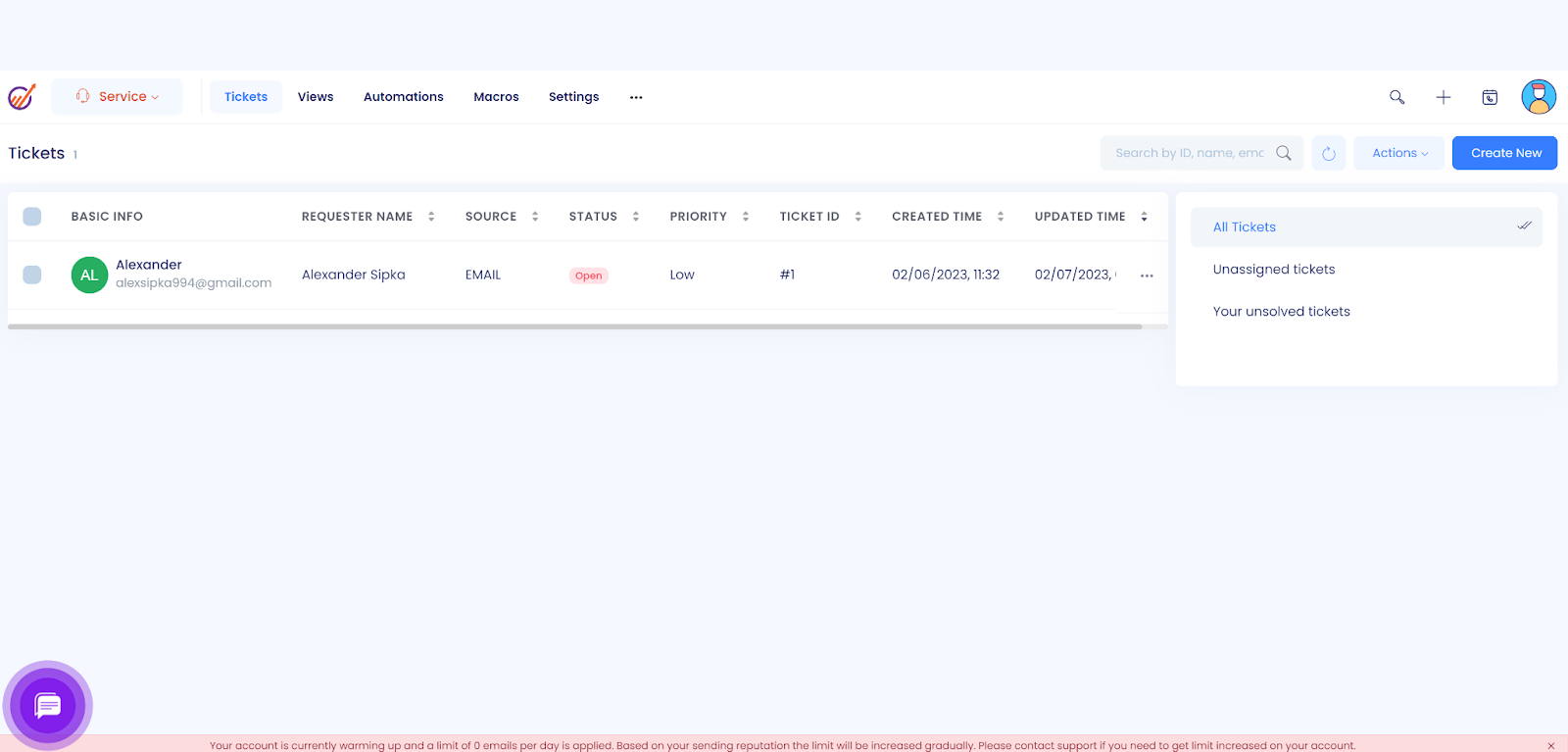Screen dimensions: 1568x752
Task: Click the Create New button
Action: pyautogui.click(x=1504, y=153)
